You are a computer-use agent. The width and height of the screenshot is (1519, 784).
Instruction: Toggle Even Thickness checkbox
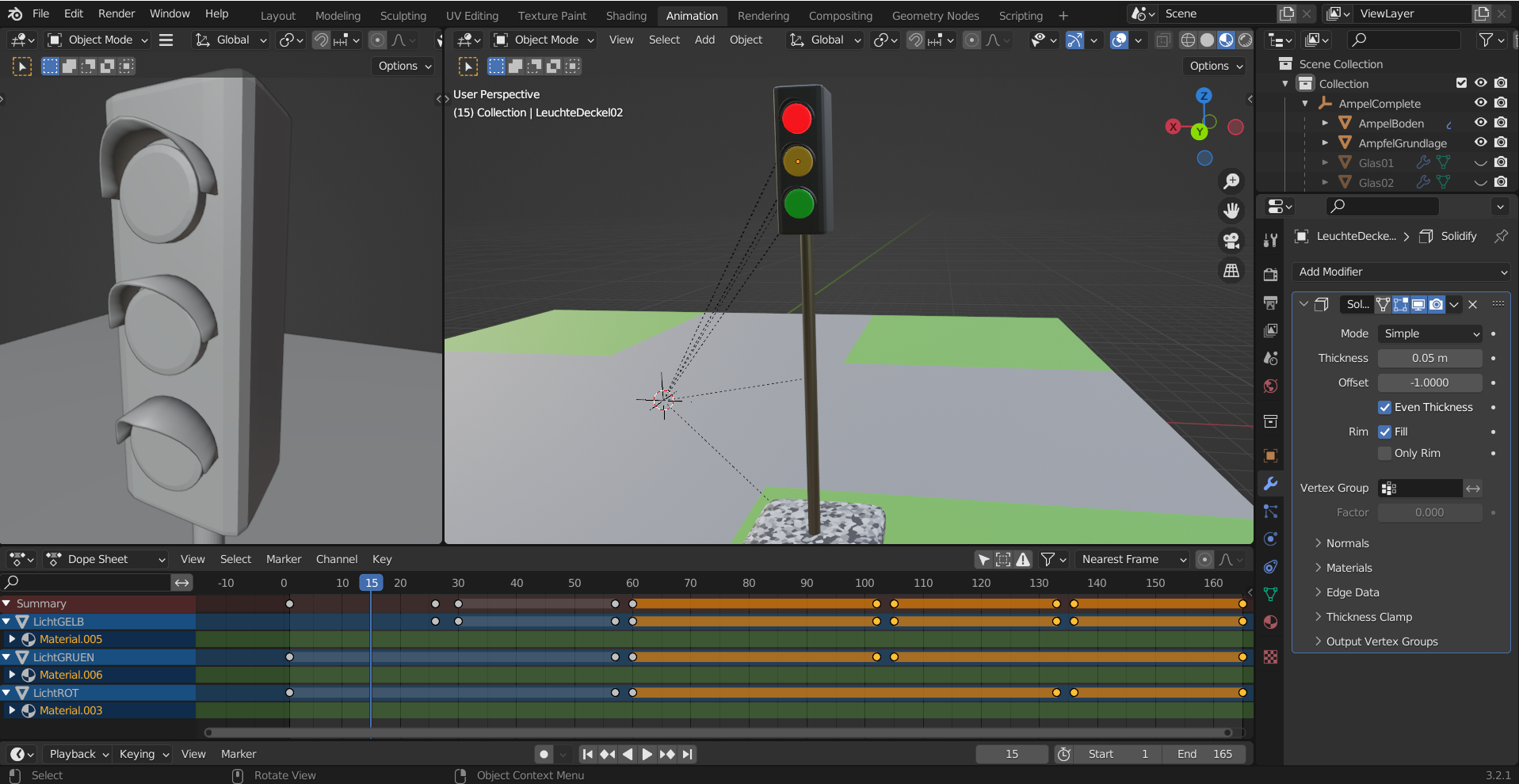pos(1384,407)
